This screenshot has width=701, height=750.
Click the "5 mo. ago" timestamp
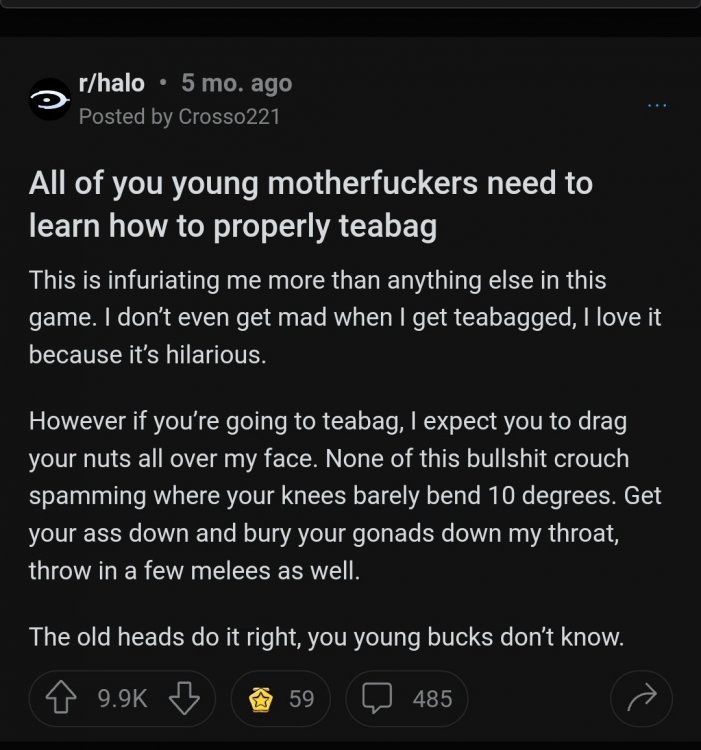237,84
